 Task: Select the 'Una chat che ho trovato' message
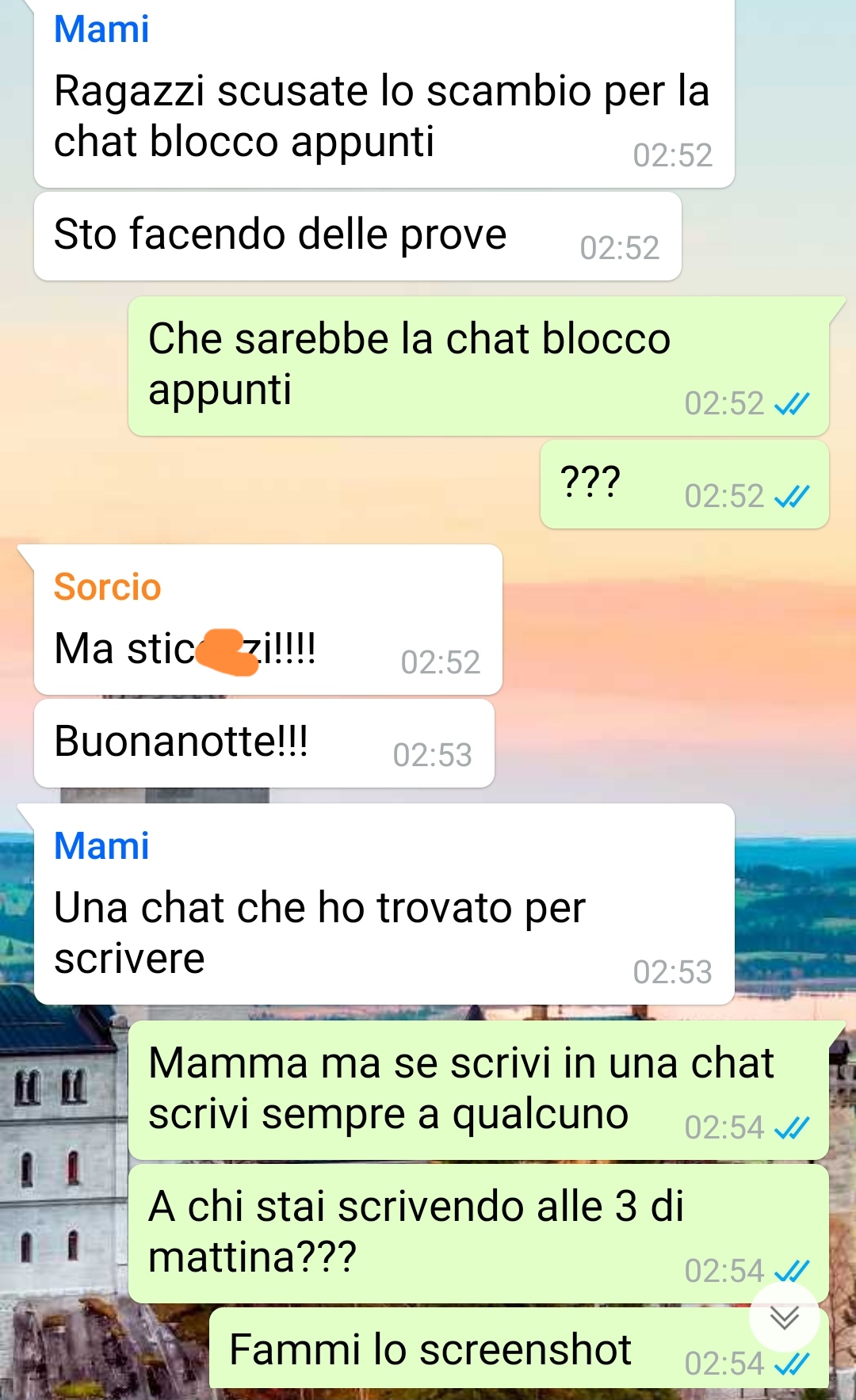point(384,904)
